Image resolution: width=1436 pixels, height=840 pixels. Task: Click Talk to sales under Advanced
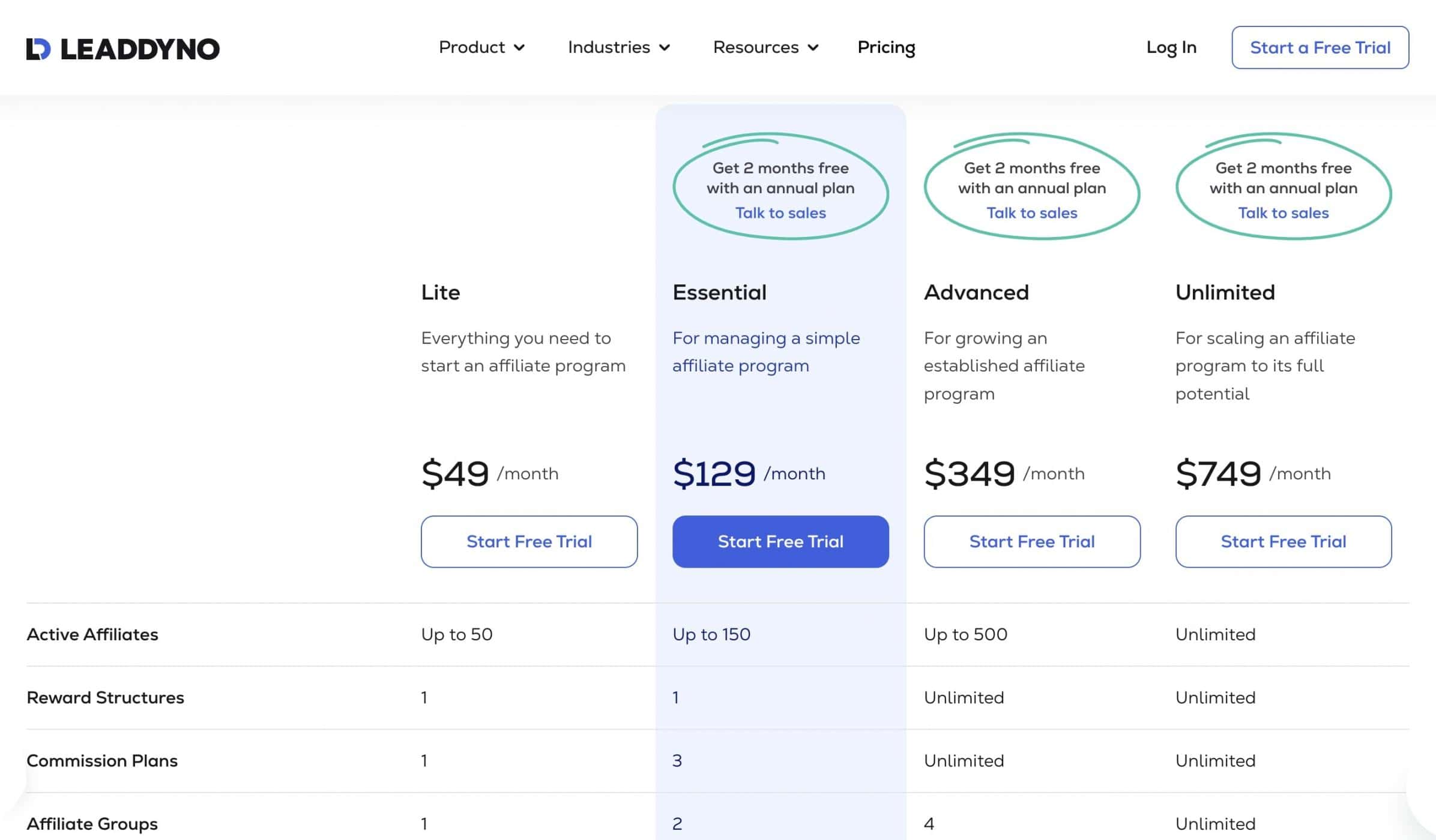(x=1031, y=213)
